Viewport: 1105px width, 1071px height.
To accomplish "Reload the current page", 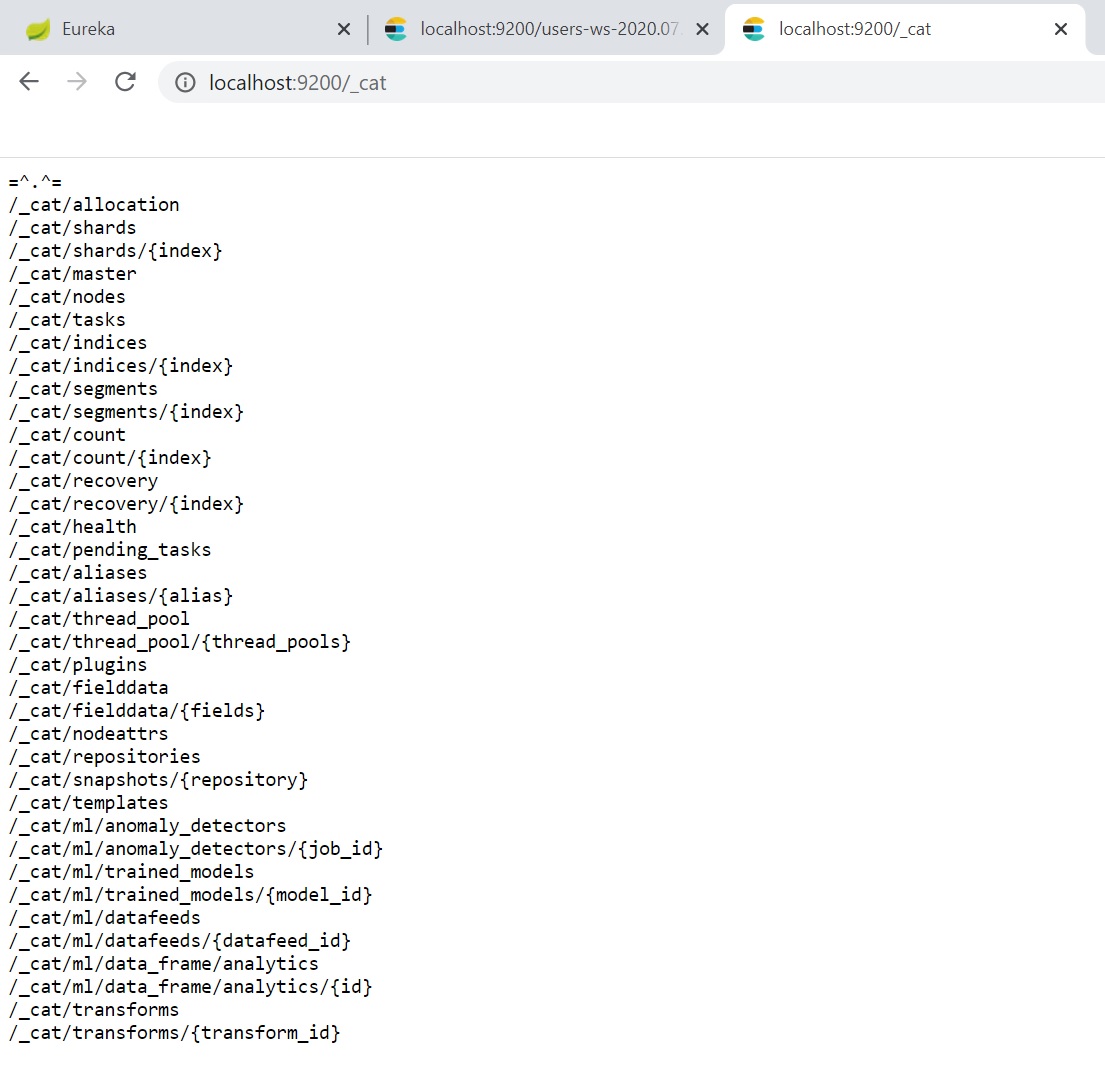I will pos(125,82).
